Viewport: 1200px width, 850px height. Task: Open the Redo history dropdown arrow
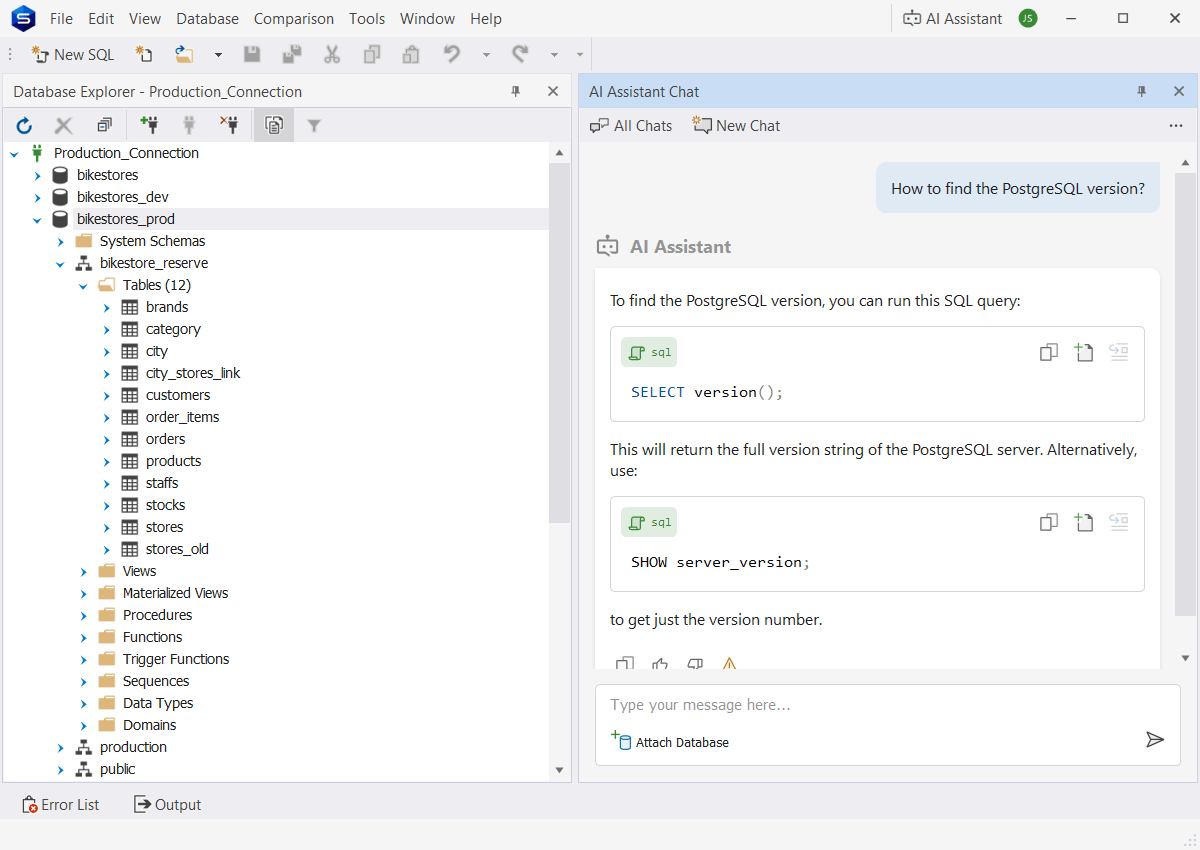554,55
